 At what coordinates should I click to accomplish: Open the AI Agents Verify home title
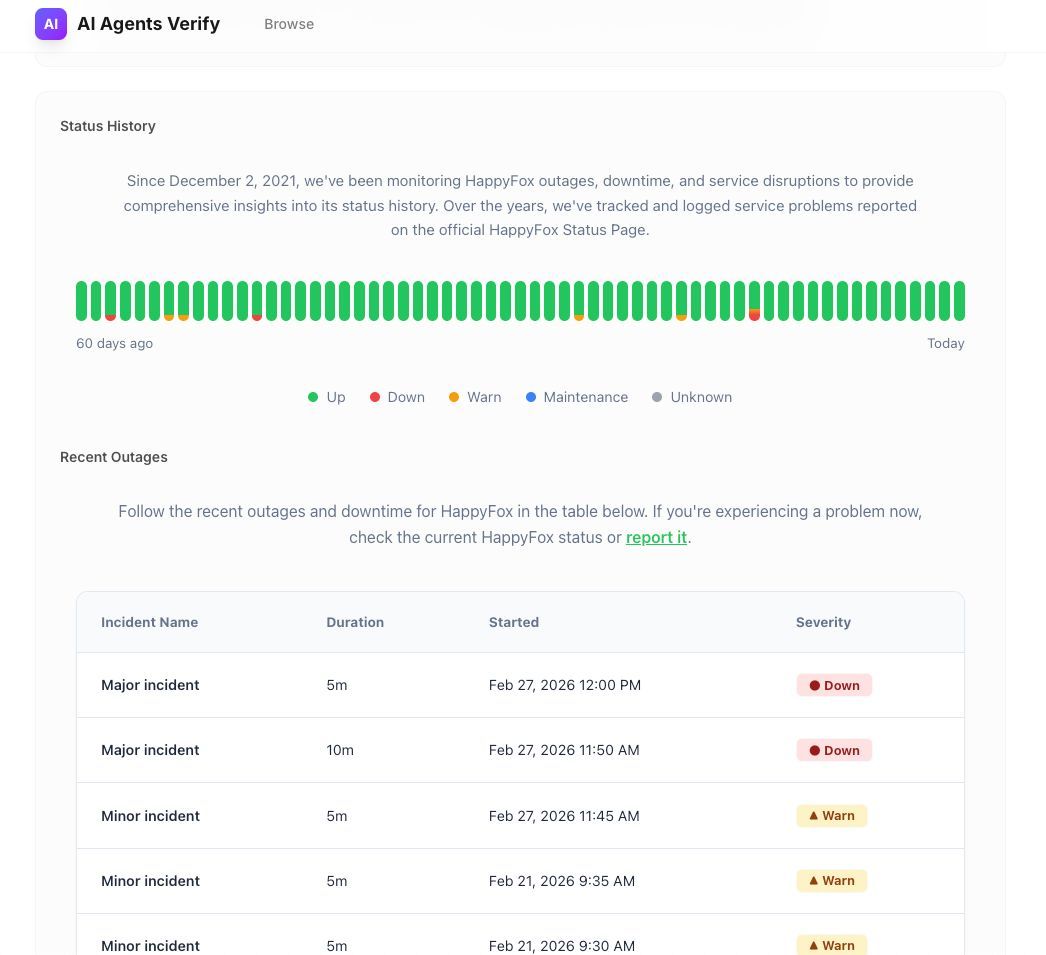149,24
